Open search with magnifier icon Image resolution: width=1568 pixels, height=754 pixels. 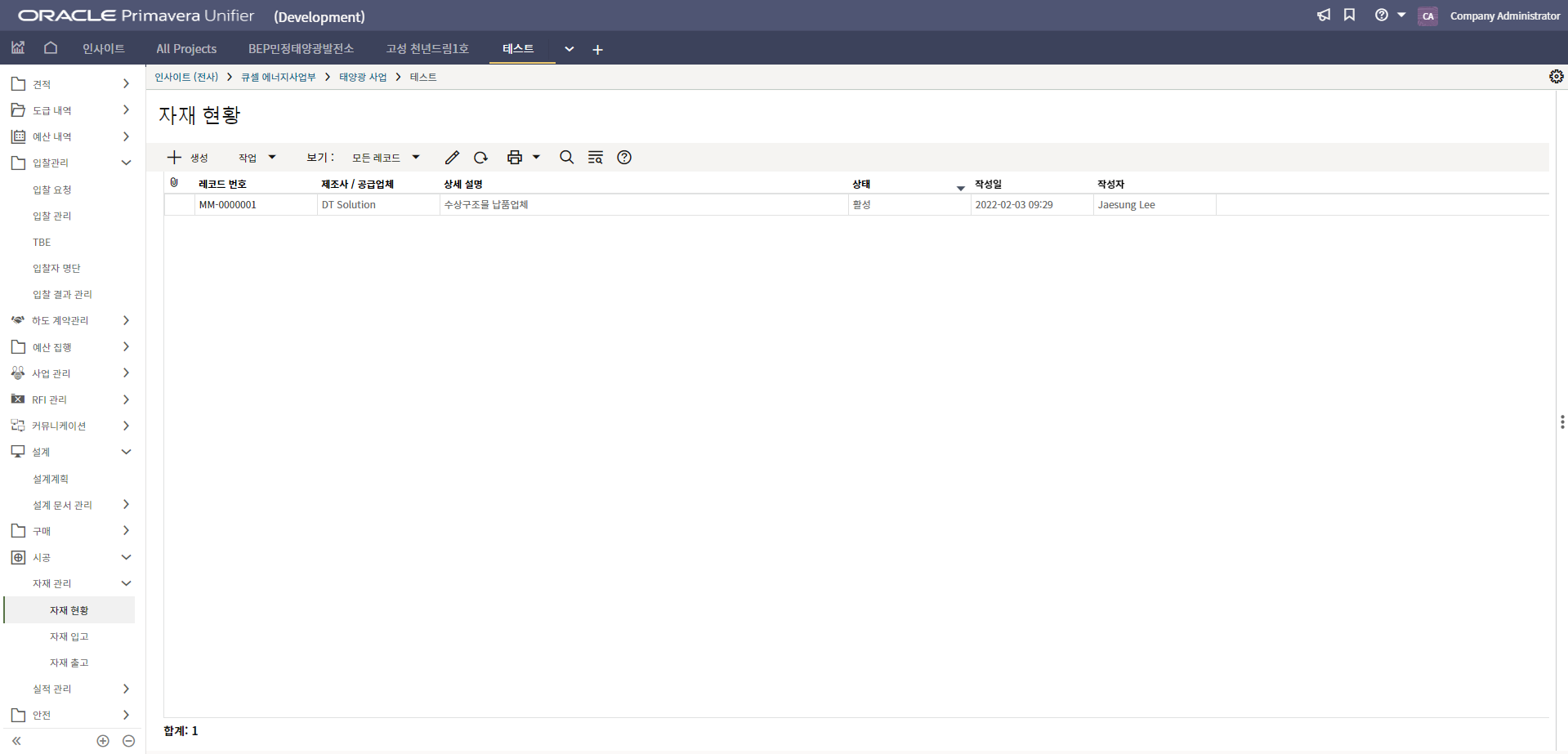[566, 158]
